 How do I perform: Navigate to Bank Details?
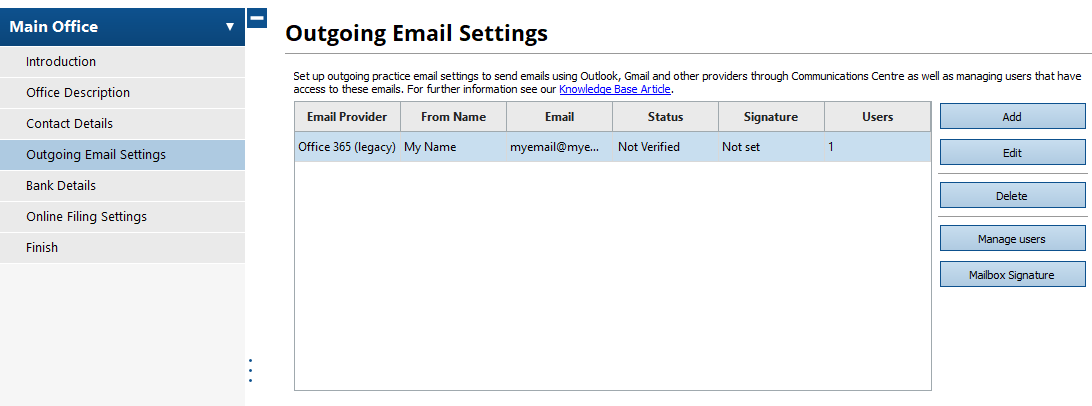[61, 186]
